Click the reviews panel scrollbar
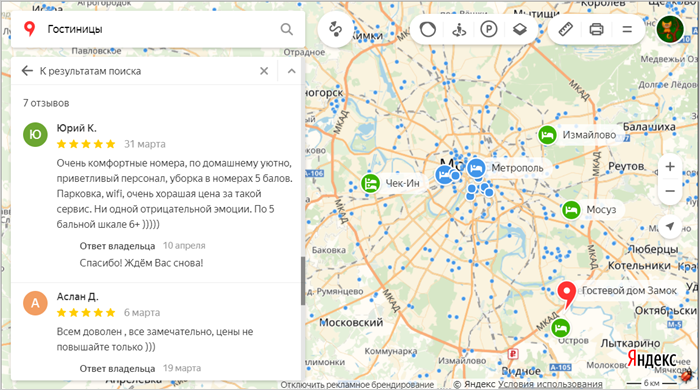 [x=303, y=281]
